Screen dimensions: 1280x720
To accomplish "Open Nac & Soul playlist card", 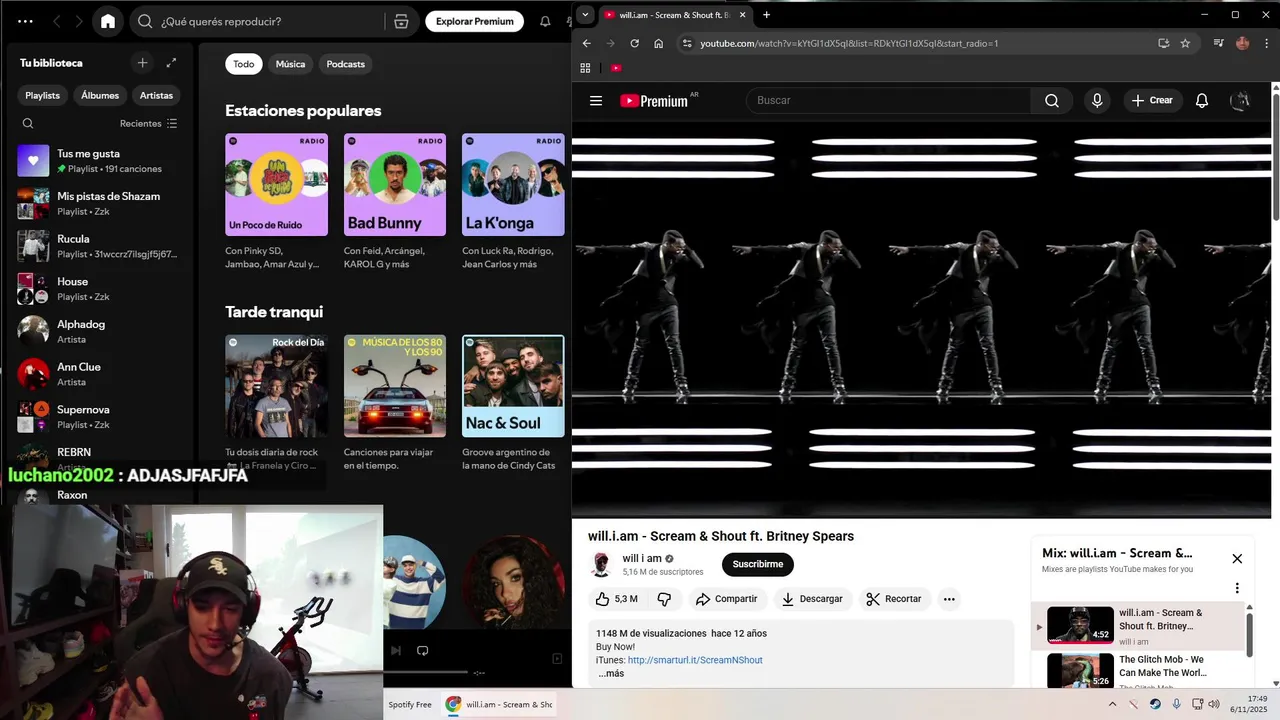I will pyautogui.click(x=513, y=386).
